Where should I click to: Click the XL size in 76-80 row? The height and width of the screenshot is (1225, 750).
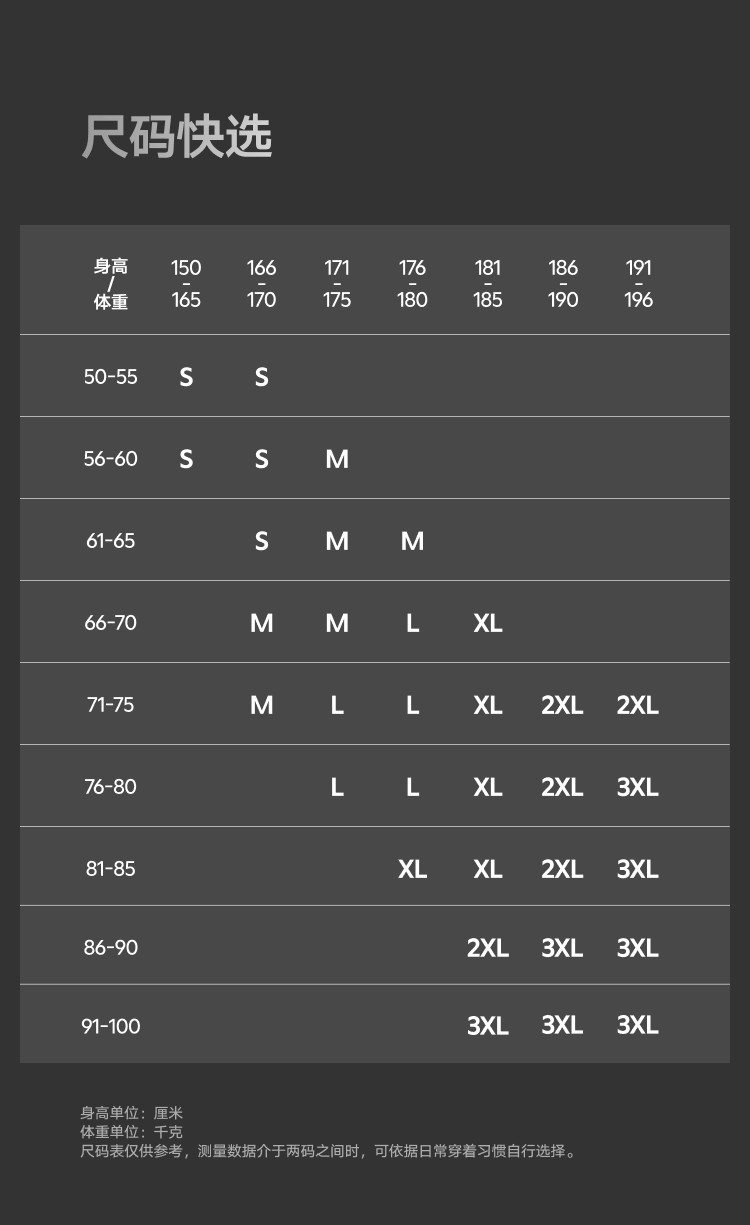click(x=488, y=787)
